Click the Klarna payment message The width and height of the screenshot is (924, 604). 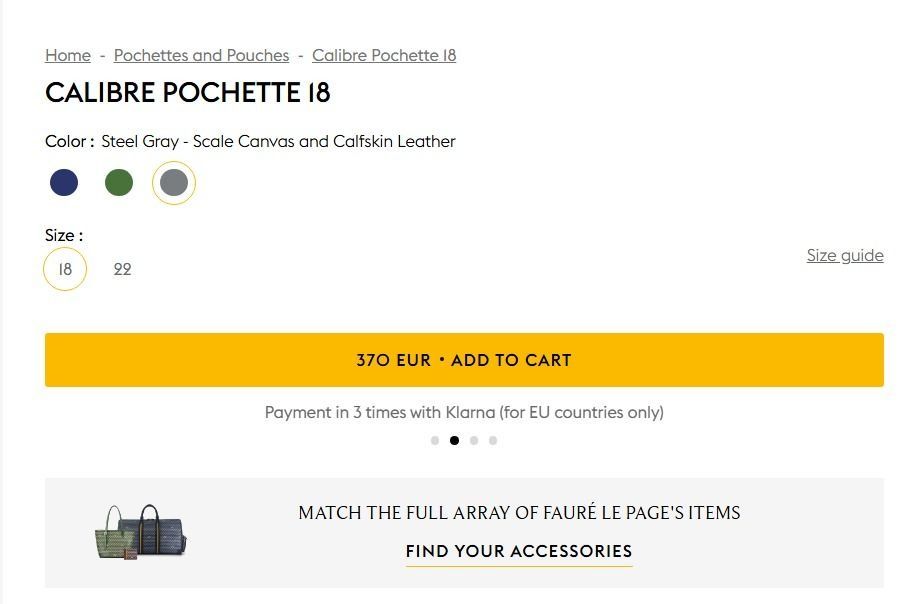[x=464, y=412]
